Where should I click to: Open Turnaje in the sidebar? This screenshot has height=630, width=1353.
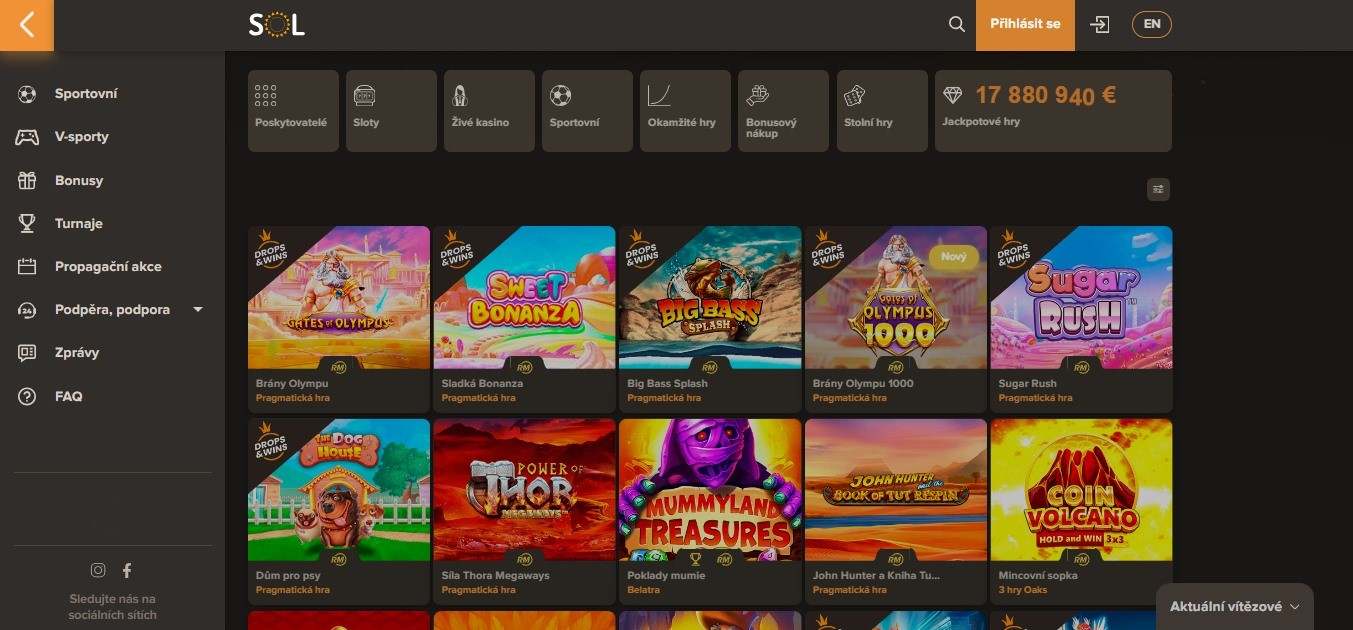point(79,224)
